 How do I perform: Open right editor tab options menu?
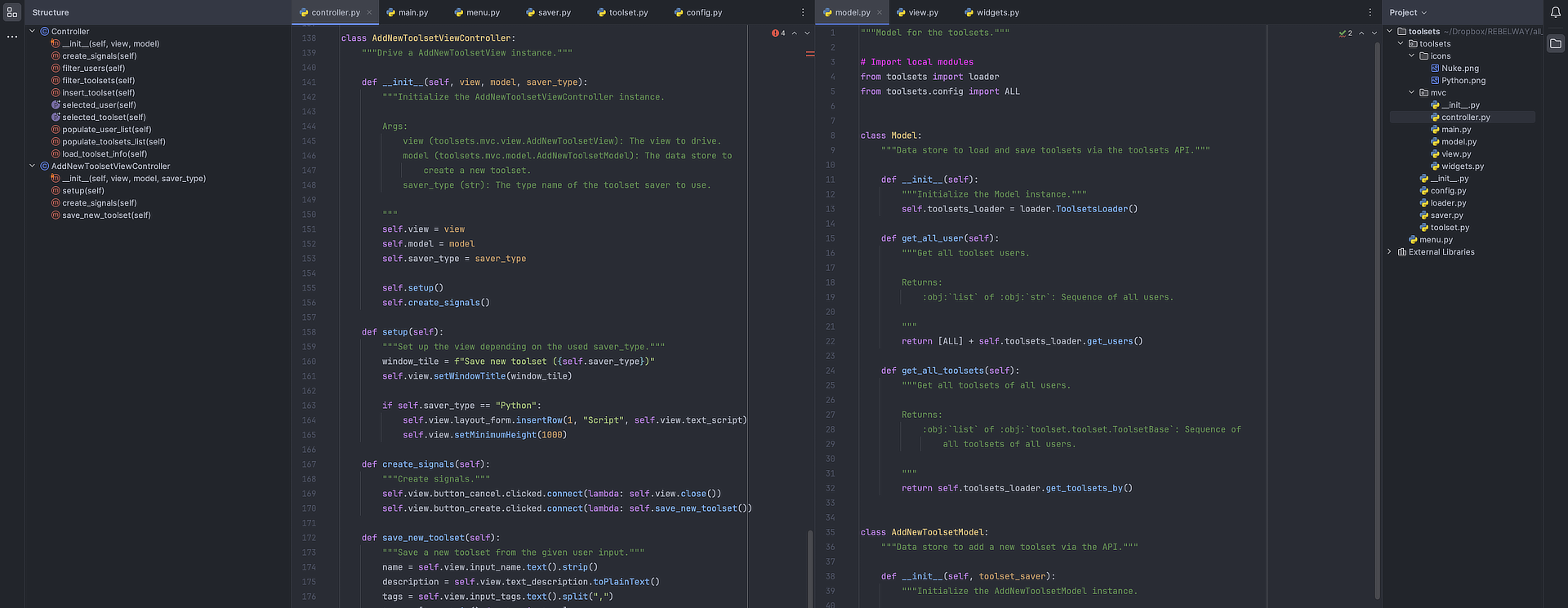(1370, 12)
